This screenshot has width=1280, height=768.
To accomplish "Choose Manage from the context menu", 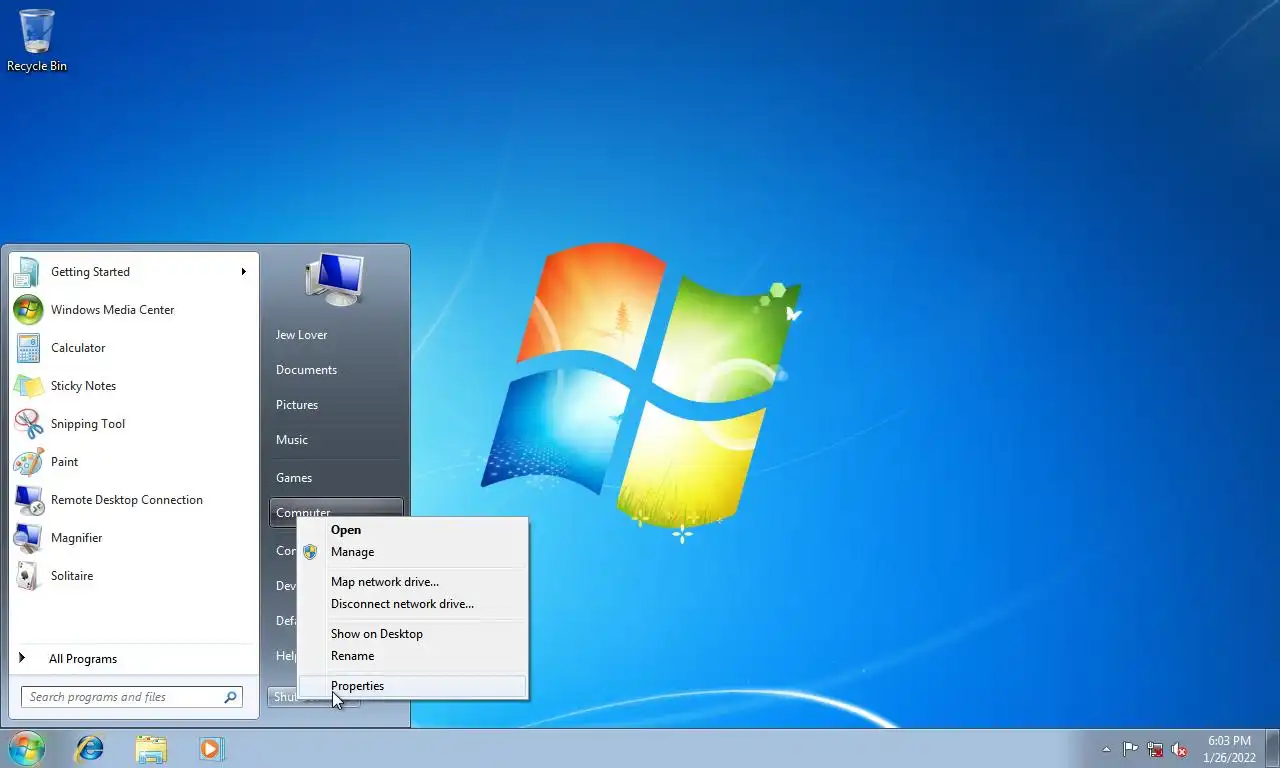I will pos(413,552).
